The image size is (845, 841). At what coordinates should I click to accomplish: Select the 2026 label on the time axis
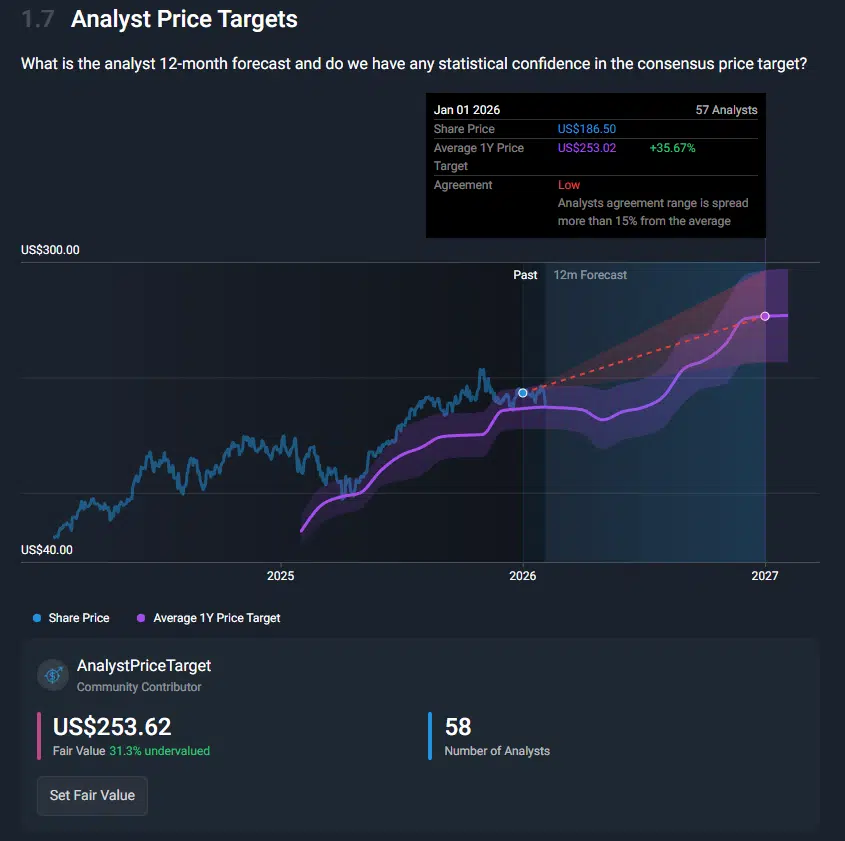point(523,576)
